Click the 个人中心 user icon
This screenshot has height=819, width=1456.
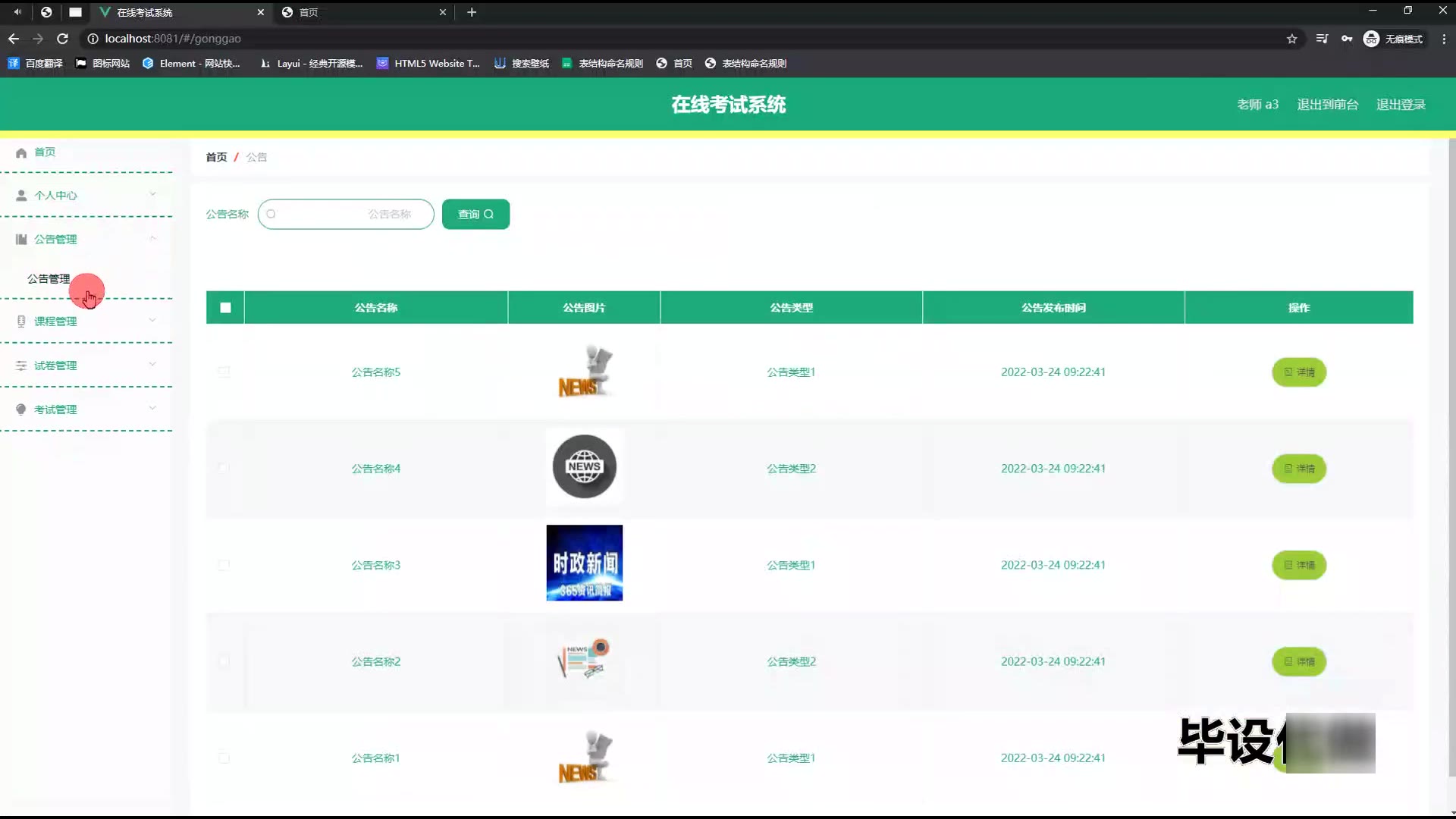21,196
